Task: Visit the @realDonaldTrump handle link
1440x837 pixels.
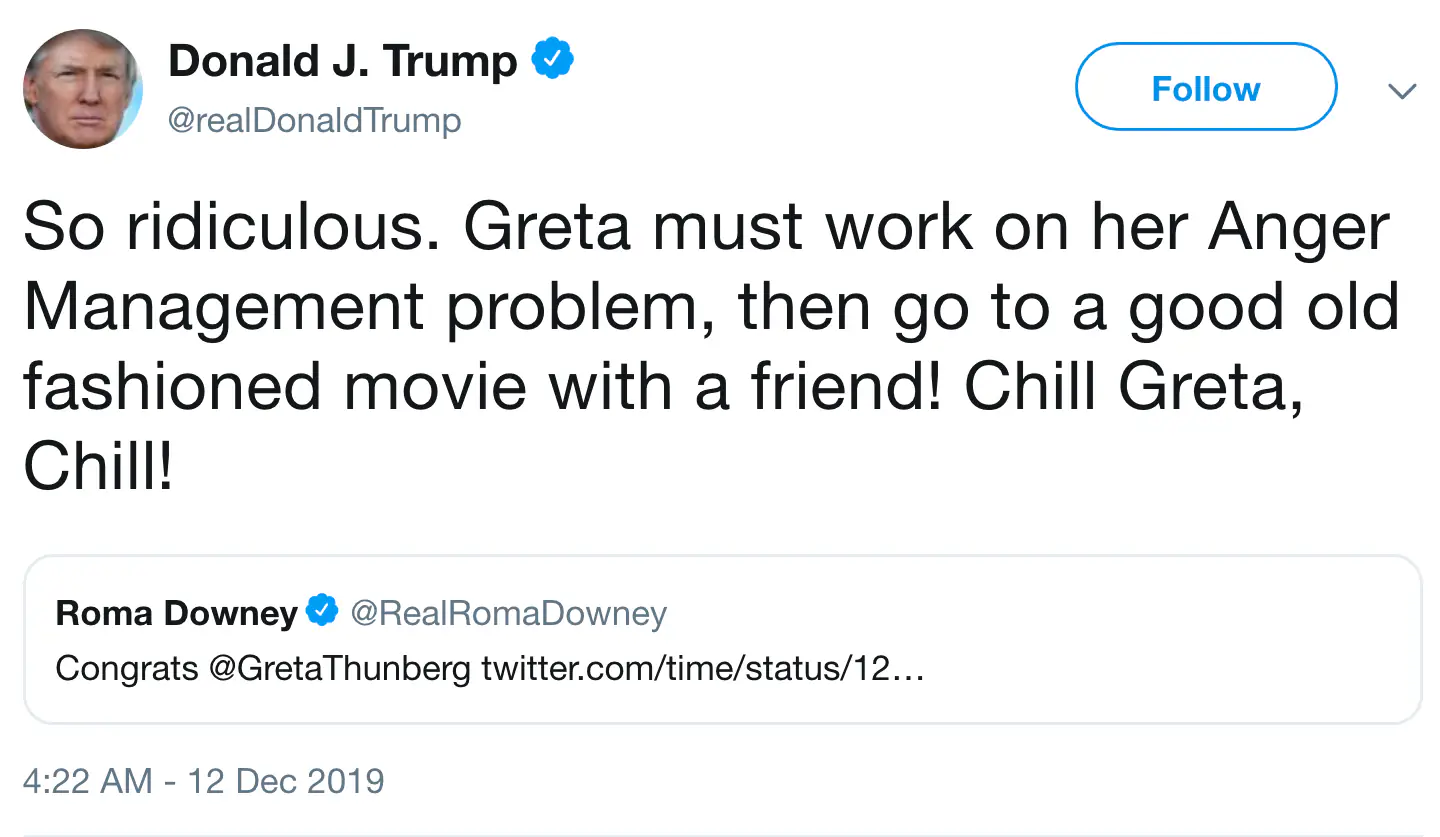Action: tap(314, 122)
